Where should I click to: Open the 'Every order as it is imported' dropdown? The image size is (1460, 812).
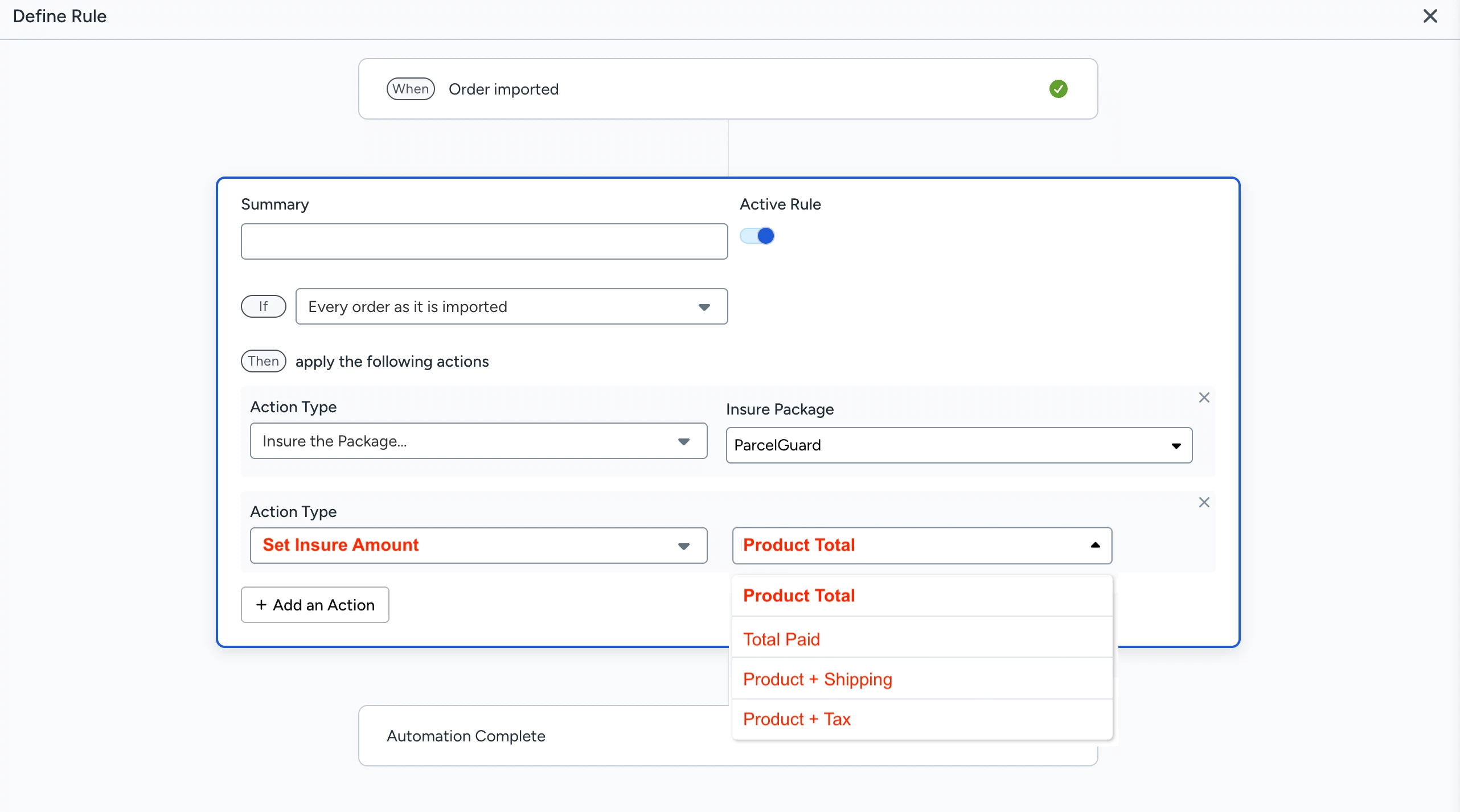coord(511,306)
